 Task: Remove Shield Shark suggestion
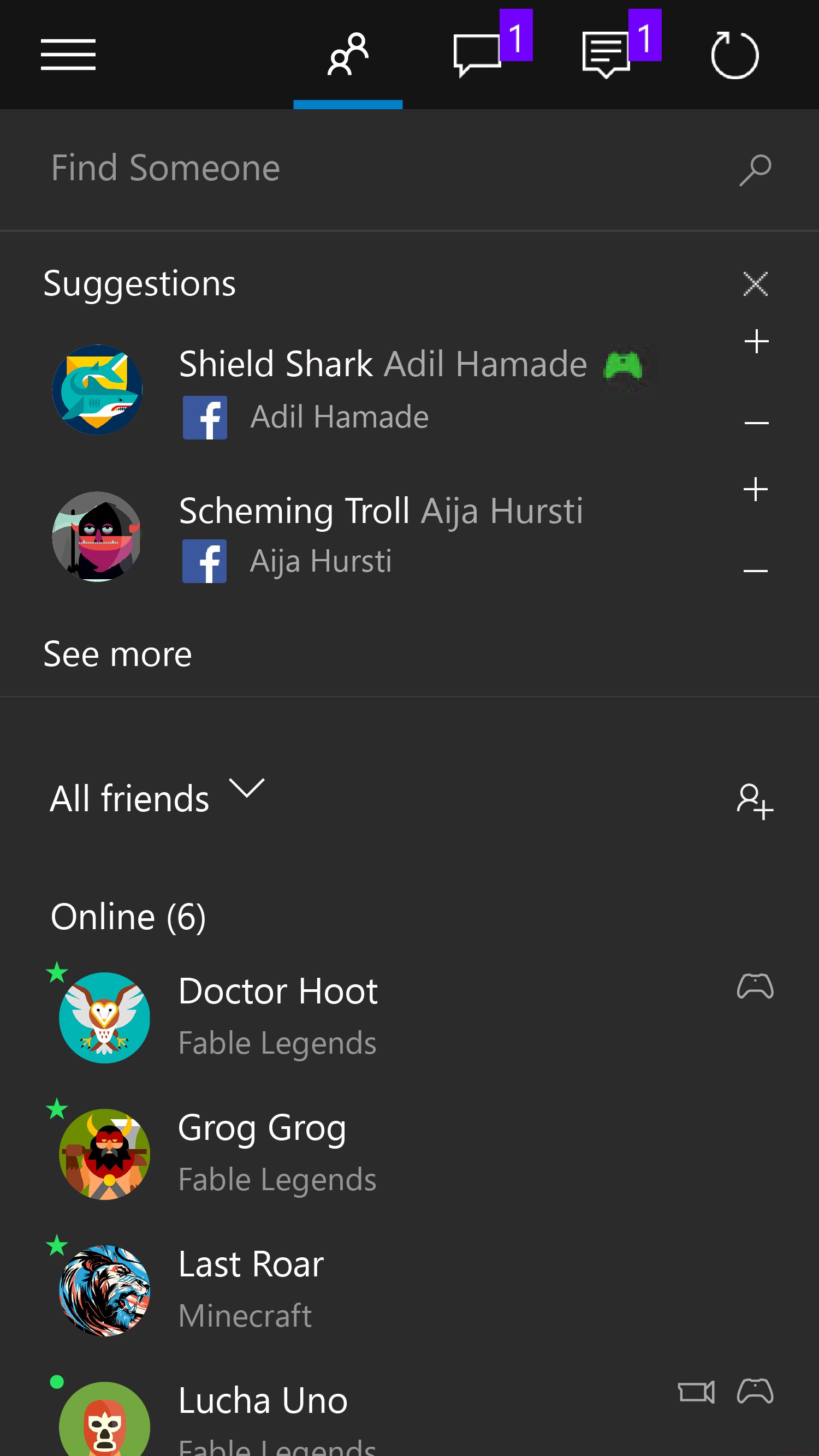coord(756,423)
